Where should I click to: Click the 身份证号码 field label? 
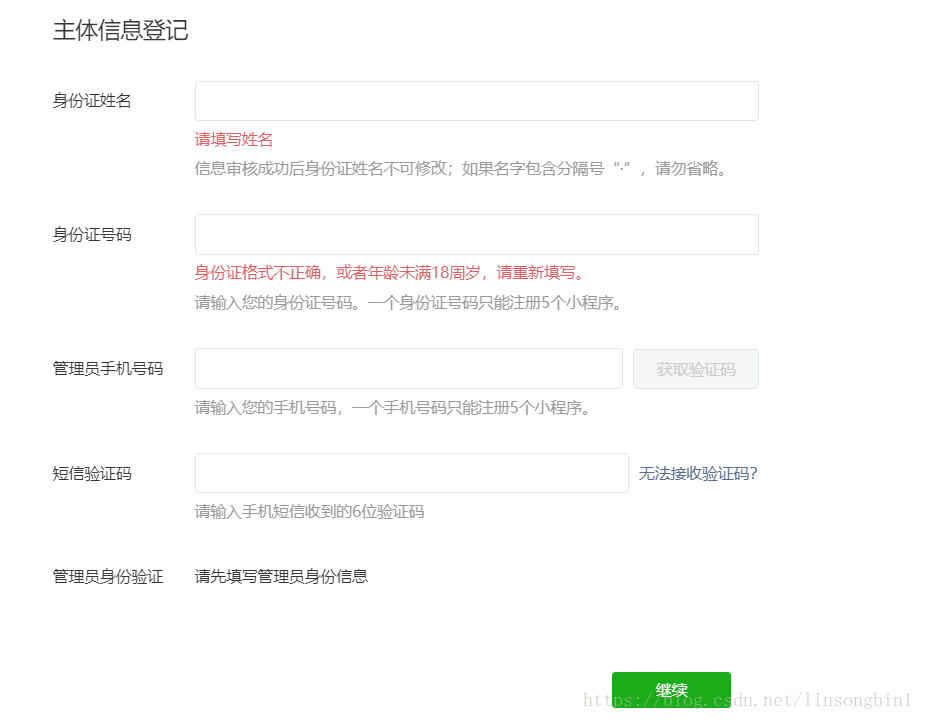click(92, 235)
